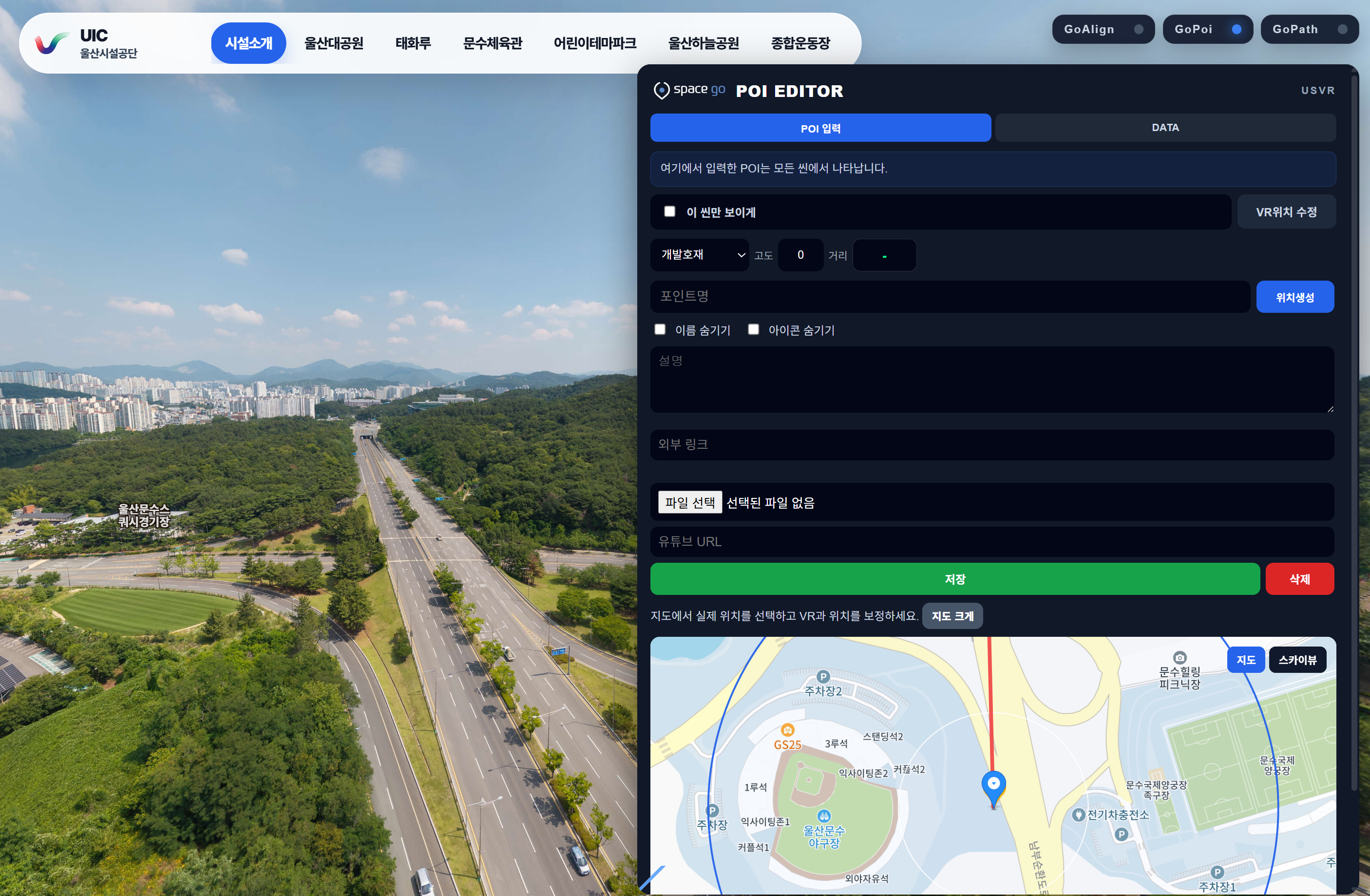Click the 지도 크게 button
This screenshot has height=896, width=1370.
[x=952, y=615]
